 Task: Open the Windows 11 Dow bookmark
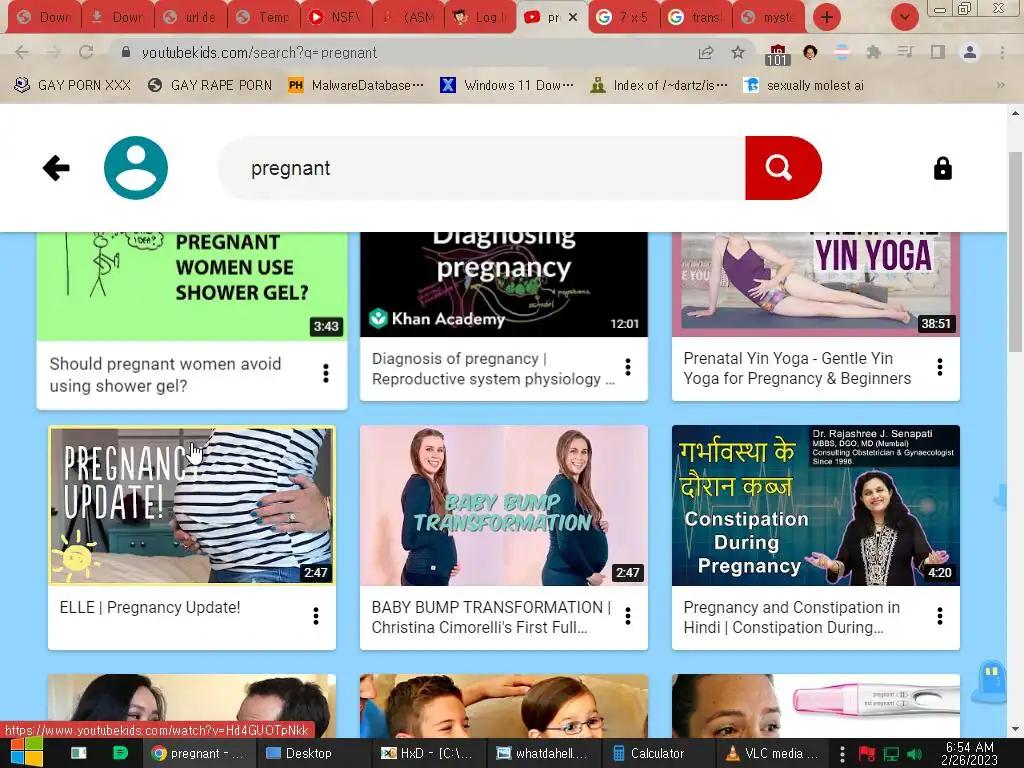tap(507, 85)
